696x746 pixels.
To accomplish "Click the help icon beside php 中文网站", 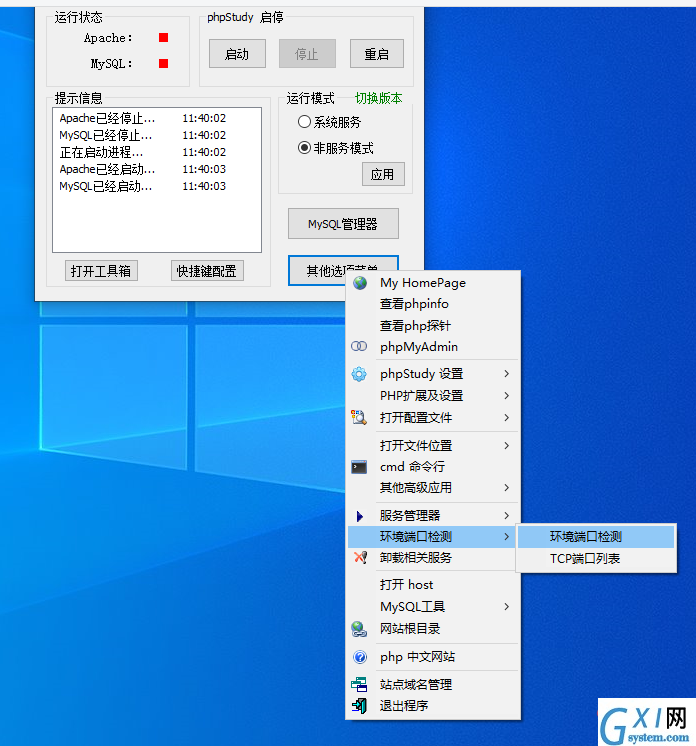I will pyautogui.click(x=360, y=657).
